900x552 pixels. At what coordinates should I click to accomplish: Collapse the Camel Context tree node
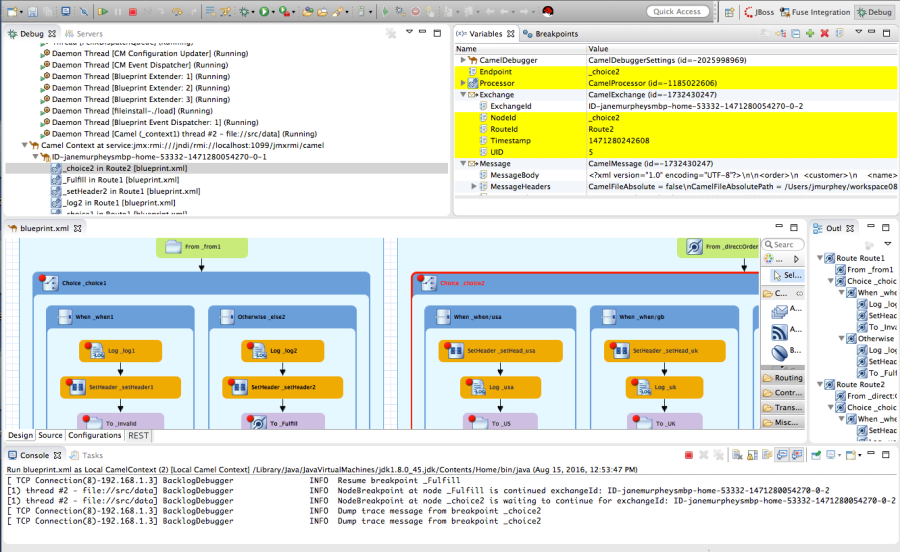25,145
